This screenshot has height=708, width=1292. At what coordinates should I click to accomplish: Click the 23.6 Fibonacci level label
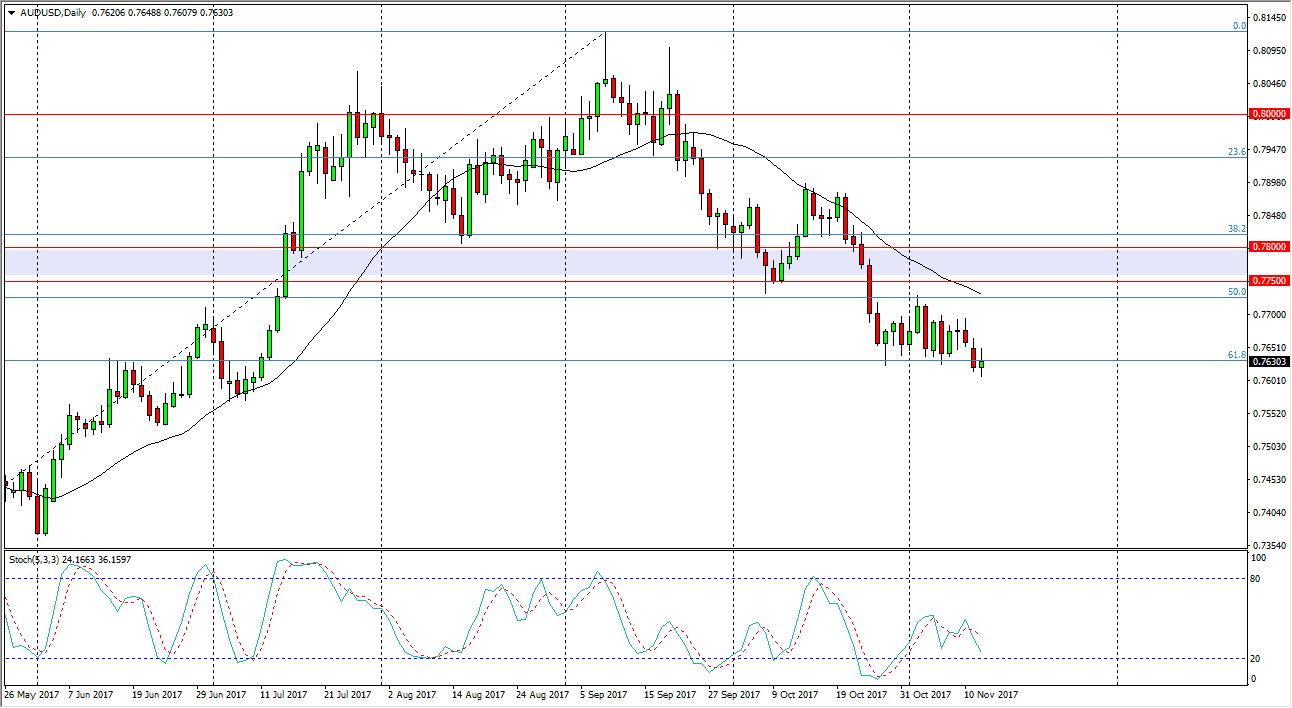click(1235, 152)
